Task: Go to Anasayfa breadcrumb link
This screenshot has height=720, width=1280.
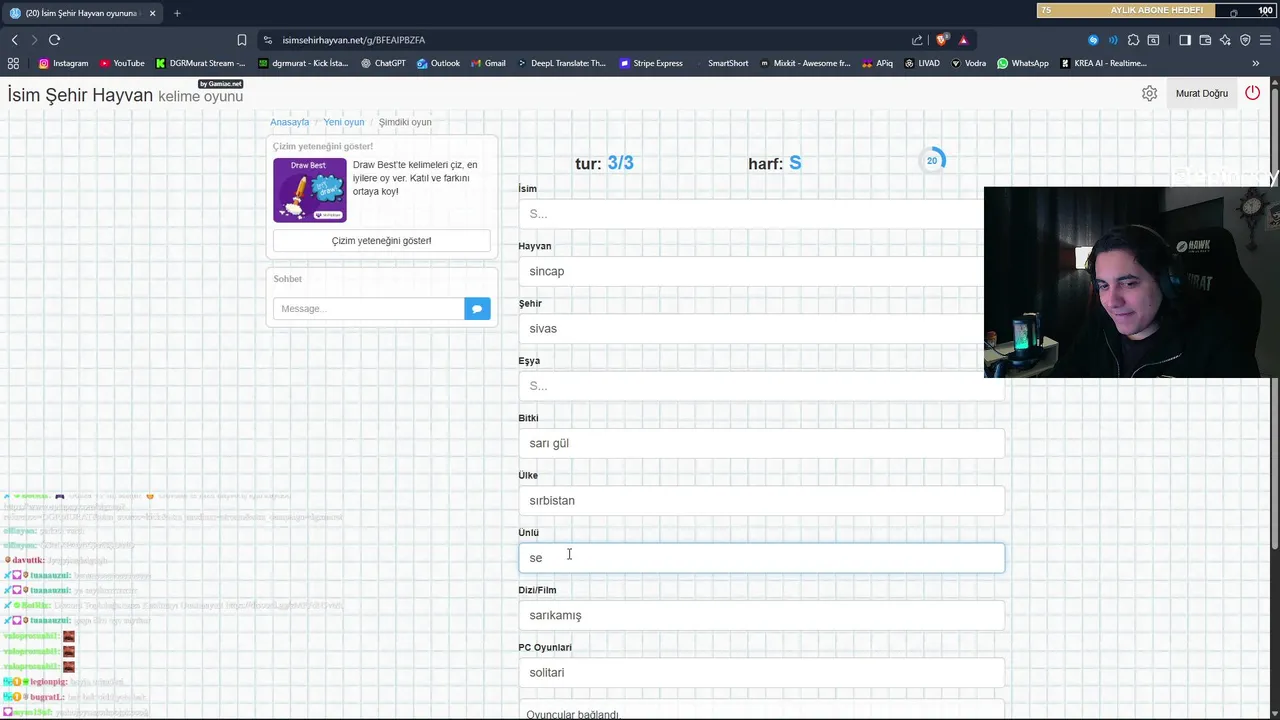Action: (x=290, y=122)
